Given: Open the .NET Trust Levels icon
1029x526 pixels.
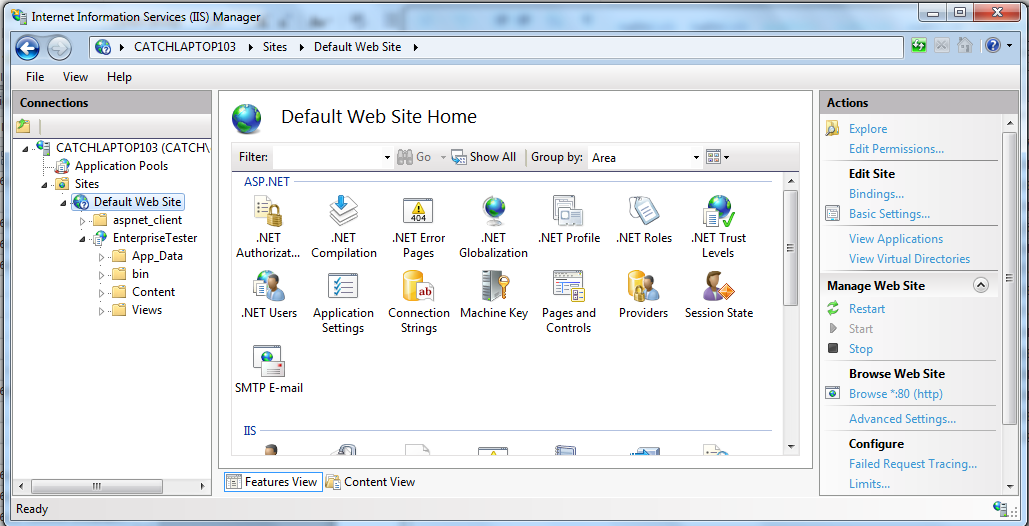Looking at the screenshot, I should (x=719, y=212).
